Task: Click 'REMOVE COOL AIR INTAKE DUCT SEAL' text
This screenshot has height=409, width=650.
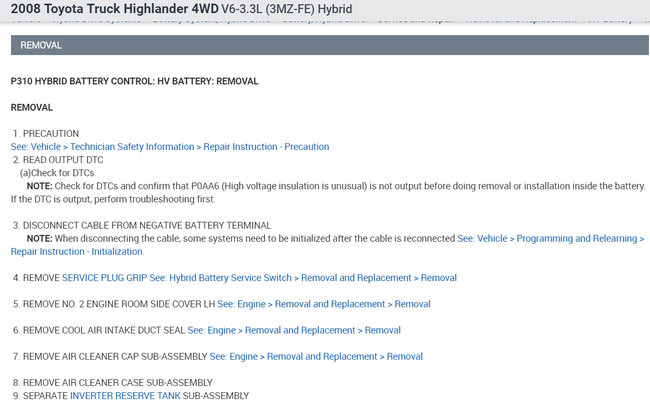Action: pos(104,330)
